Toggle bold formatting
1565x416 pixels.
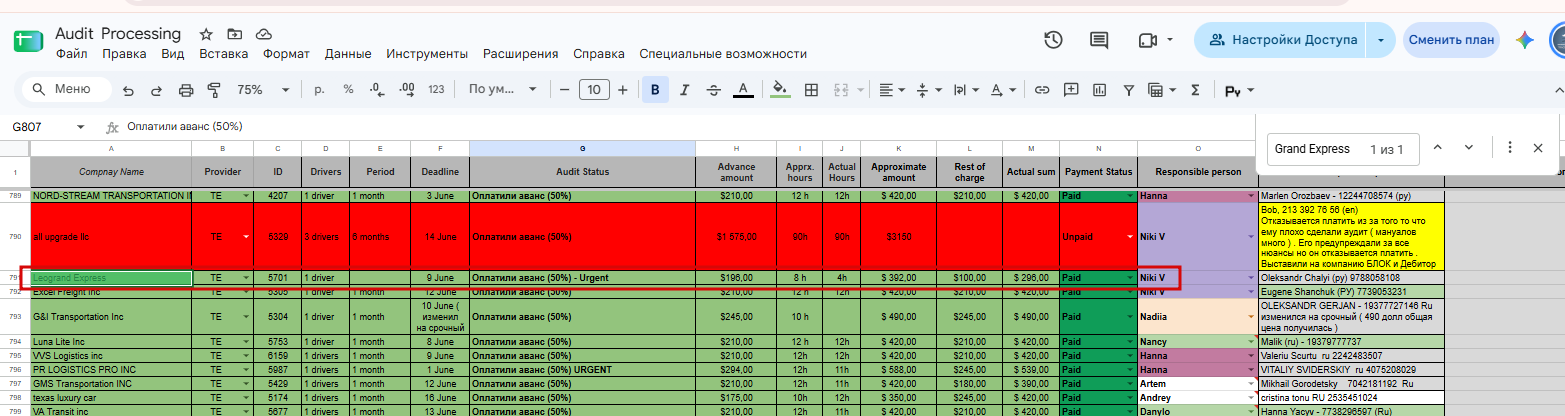[x=655, y=90]
